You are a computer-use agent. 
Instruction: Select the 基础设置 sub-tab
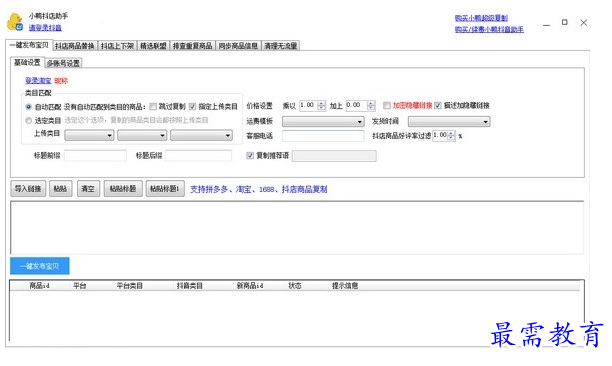27,62
